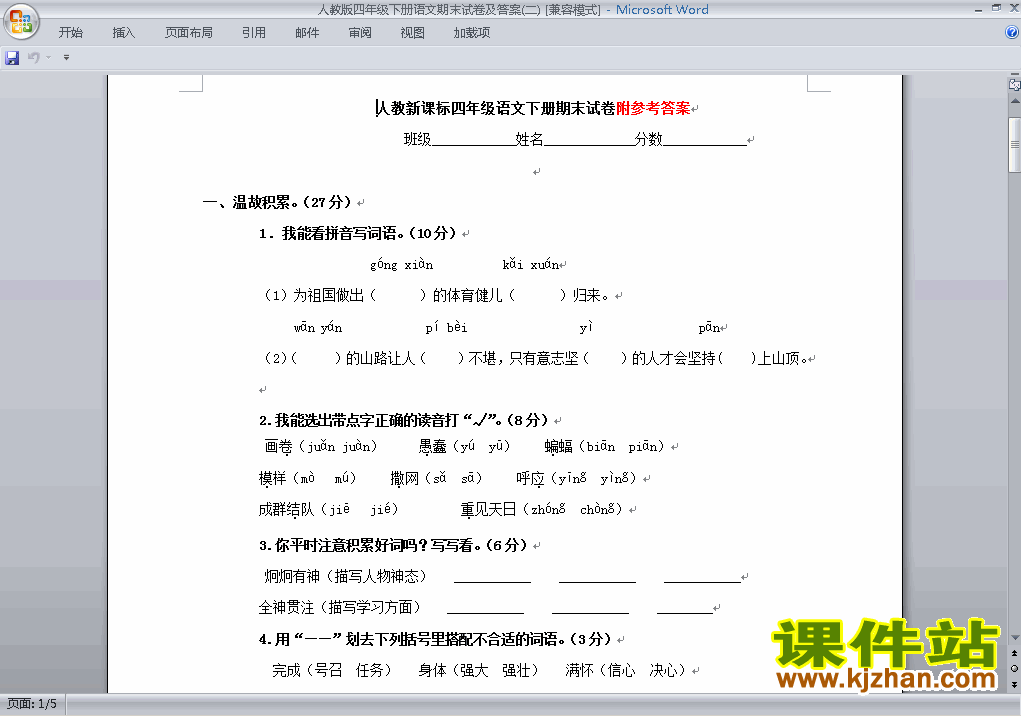This screenshot has width=1021, height=716.
Task: Click the blank line after 分数
Action: pyautogui.click(x=705, y=139)
